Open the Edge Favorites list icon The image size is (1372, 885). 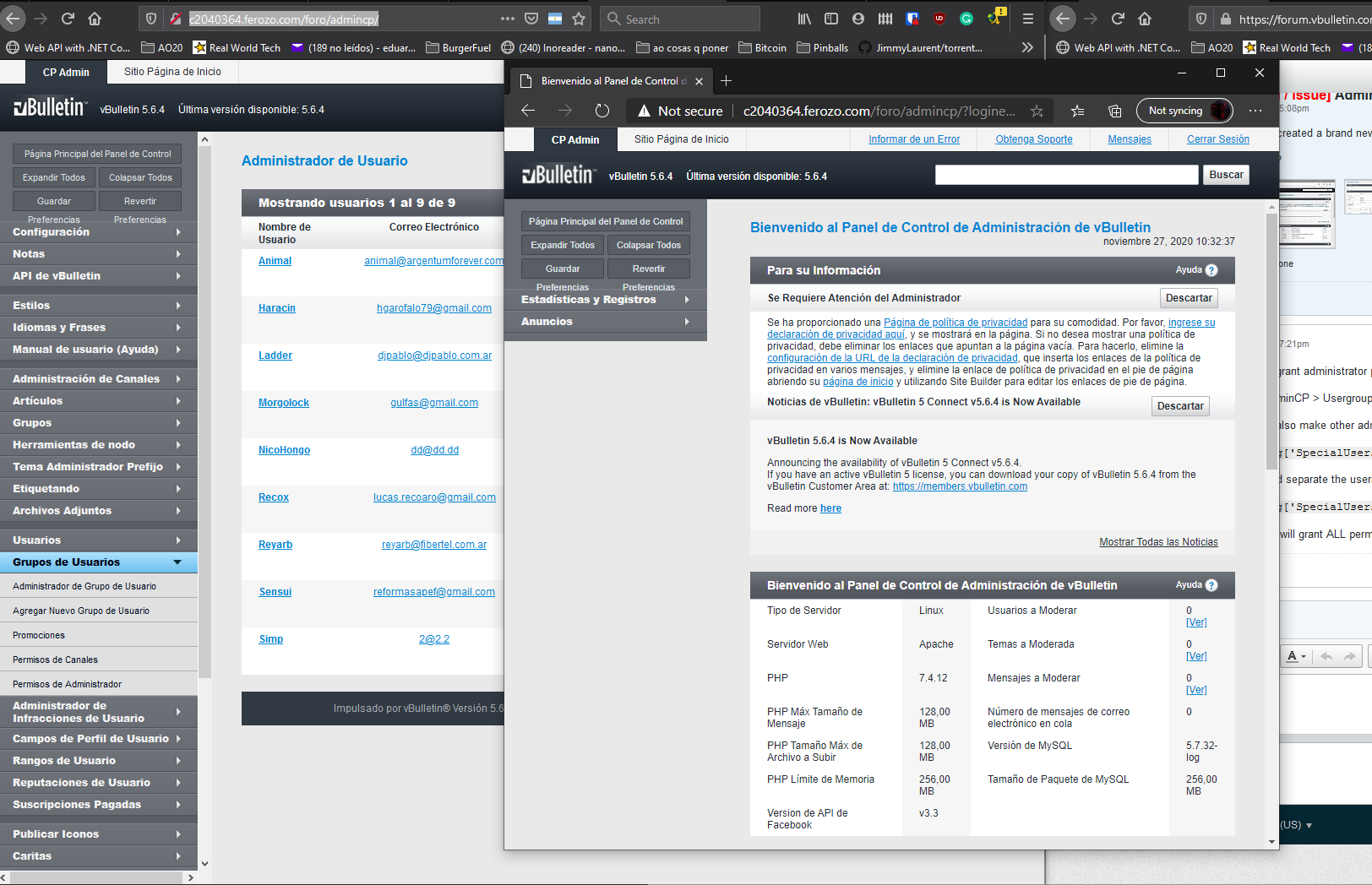tap(1077, 111)
